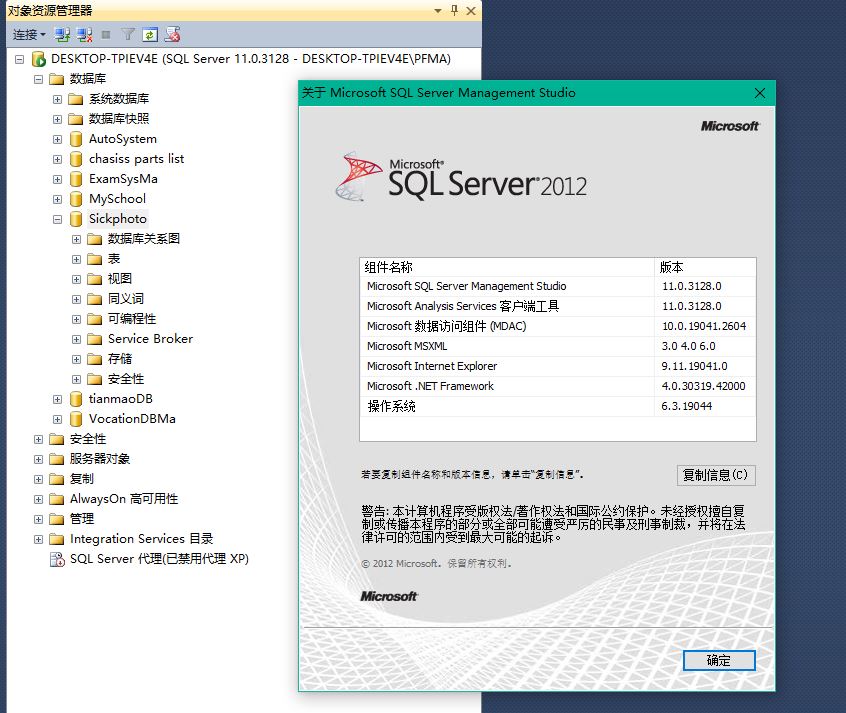The width and height of the screenshot is (846, 713).
Task: Click the Disconnect server icon
Action: (84, 35)
